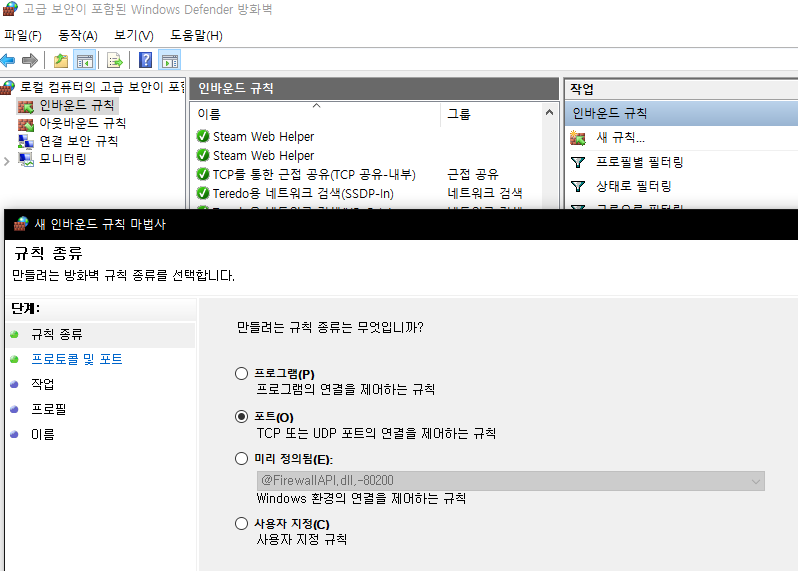Viewport: 798px width, 571px height.
Task: Click the Forward arrow toolbar icon
Action: [x=30, y=61]
